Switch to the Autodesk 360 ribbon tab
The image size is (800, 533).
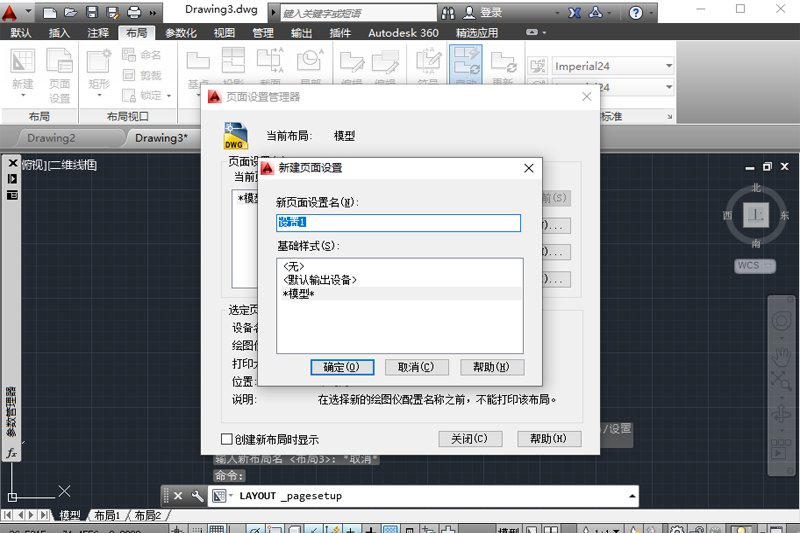coord(403,33)
